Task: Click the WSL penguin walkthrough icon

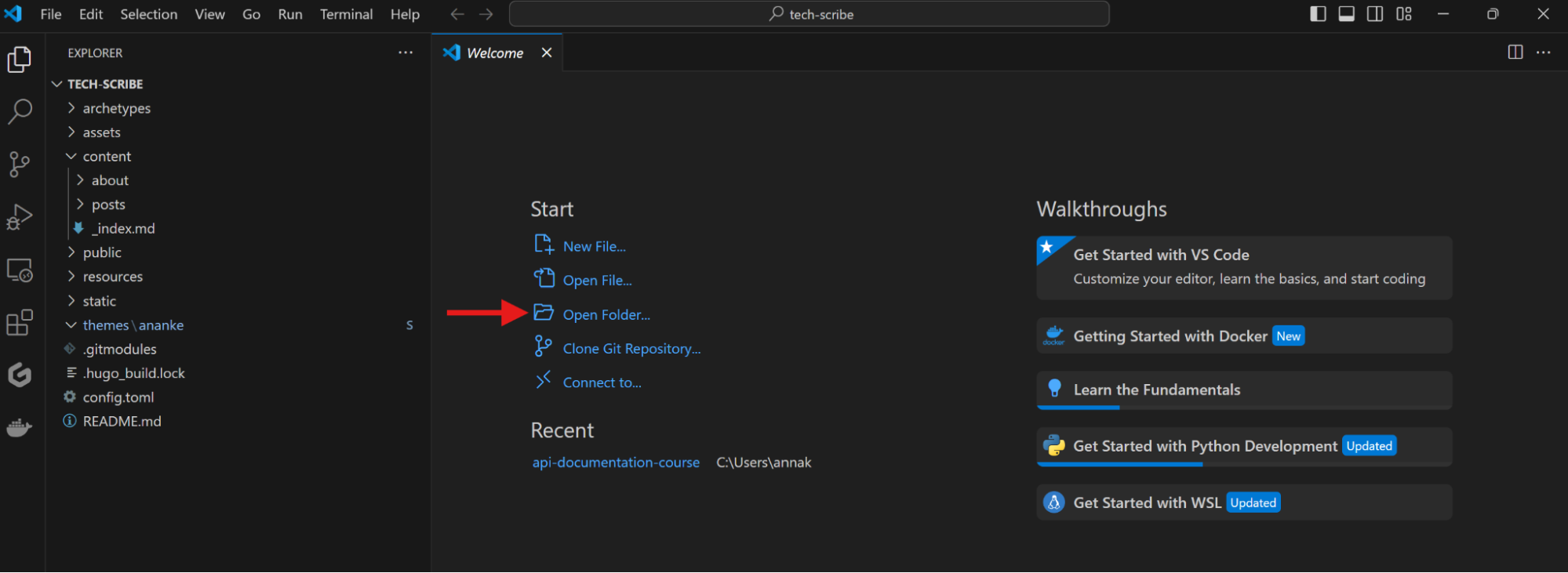Action: pos(1054,502)
